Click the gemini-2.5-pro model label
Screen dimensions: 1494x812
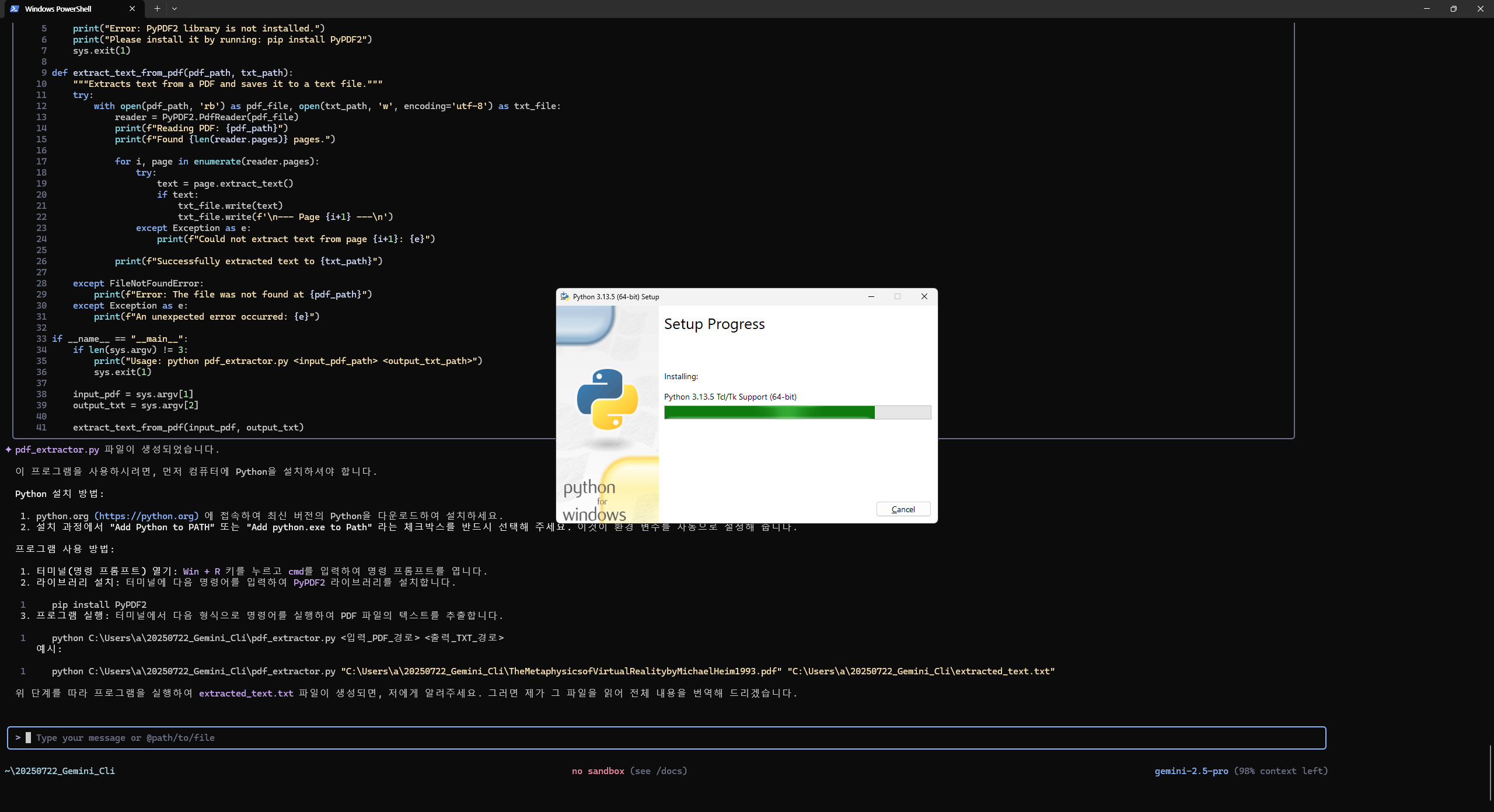1191,771
